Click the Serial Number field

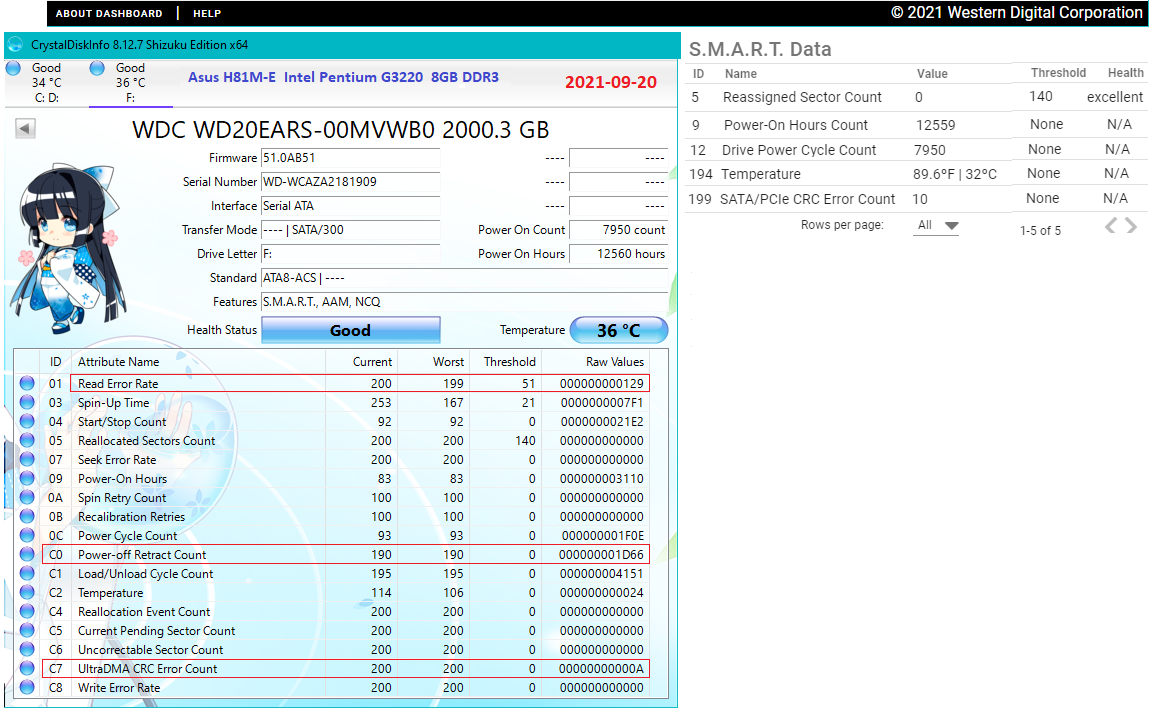(351, 182)
